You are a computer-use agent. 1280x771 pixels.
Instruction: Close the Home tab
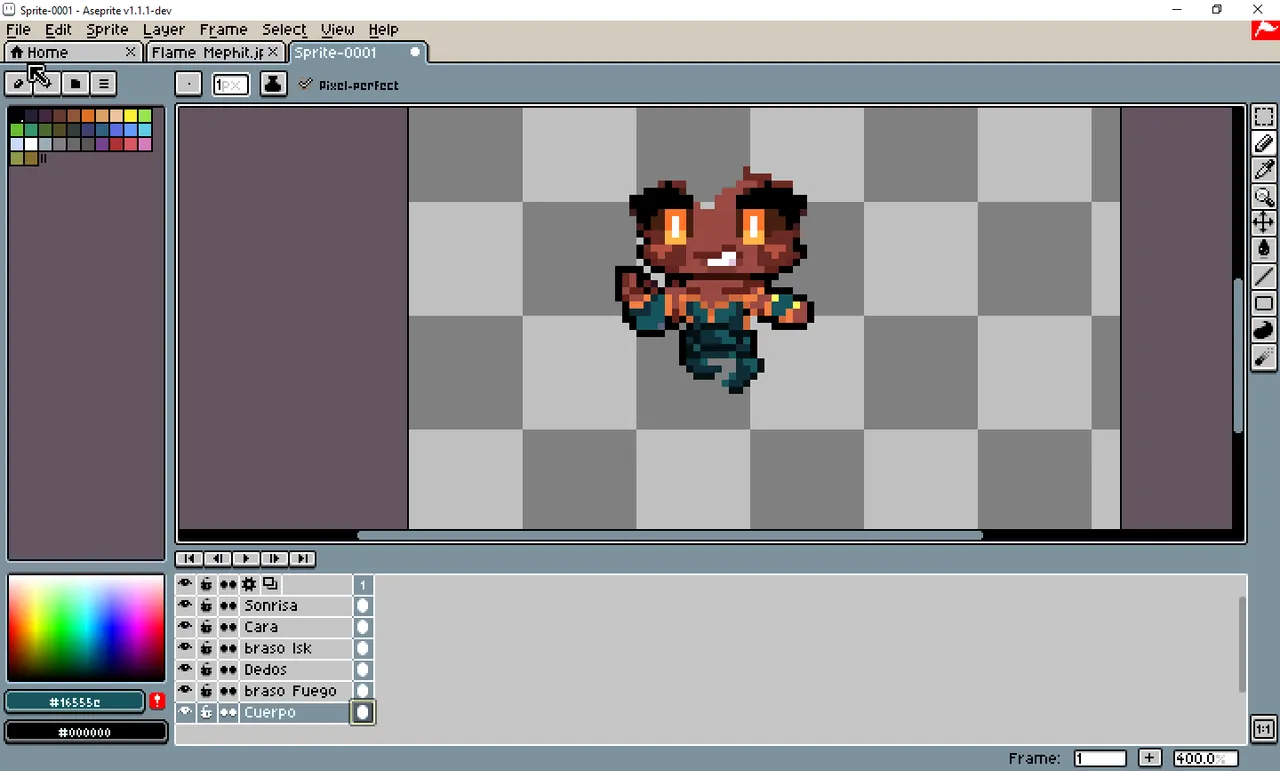pyautogui.click(x=131, y=51)
